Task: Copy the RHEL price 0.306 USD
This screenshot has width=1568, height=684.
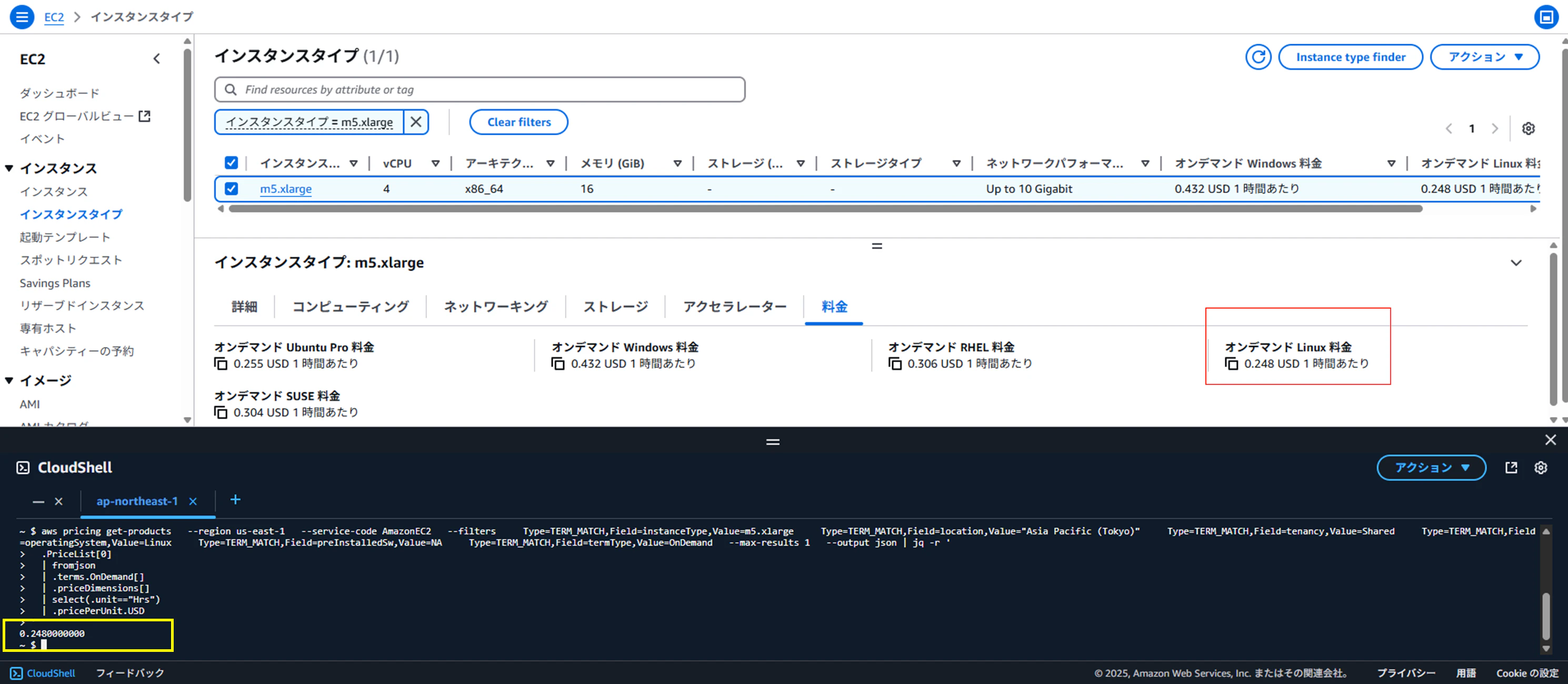Action: click(895, 364)
